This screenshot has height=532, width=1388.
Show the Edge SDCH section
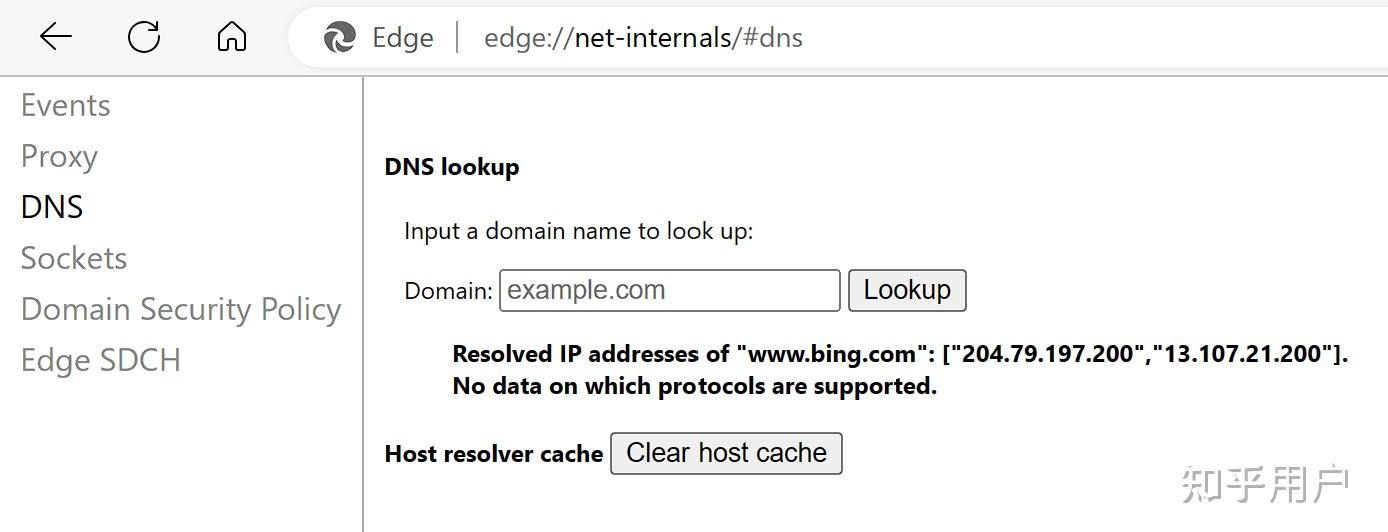tap(101, 360)
